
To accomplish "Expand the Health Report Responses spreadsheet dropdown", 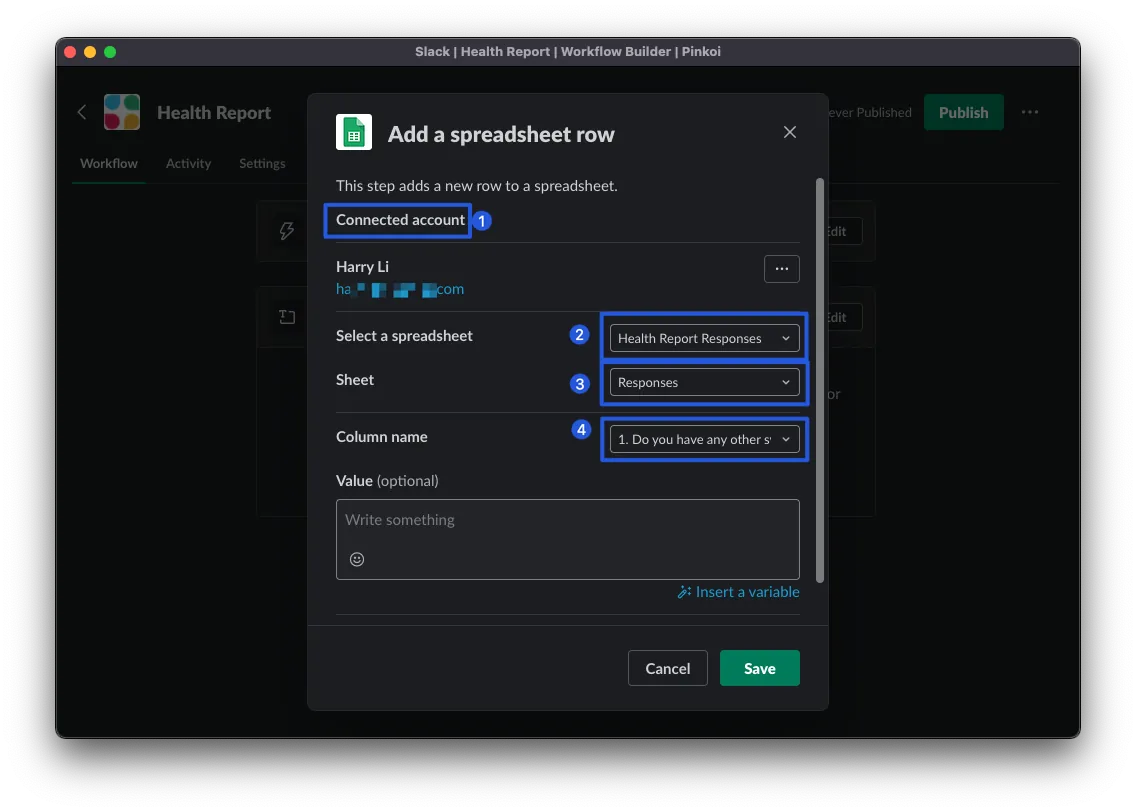I will click(704, 338).
